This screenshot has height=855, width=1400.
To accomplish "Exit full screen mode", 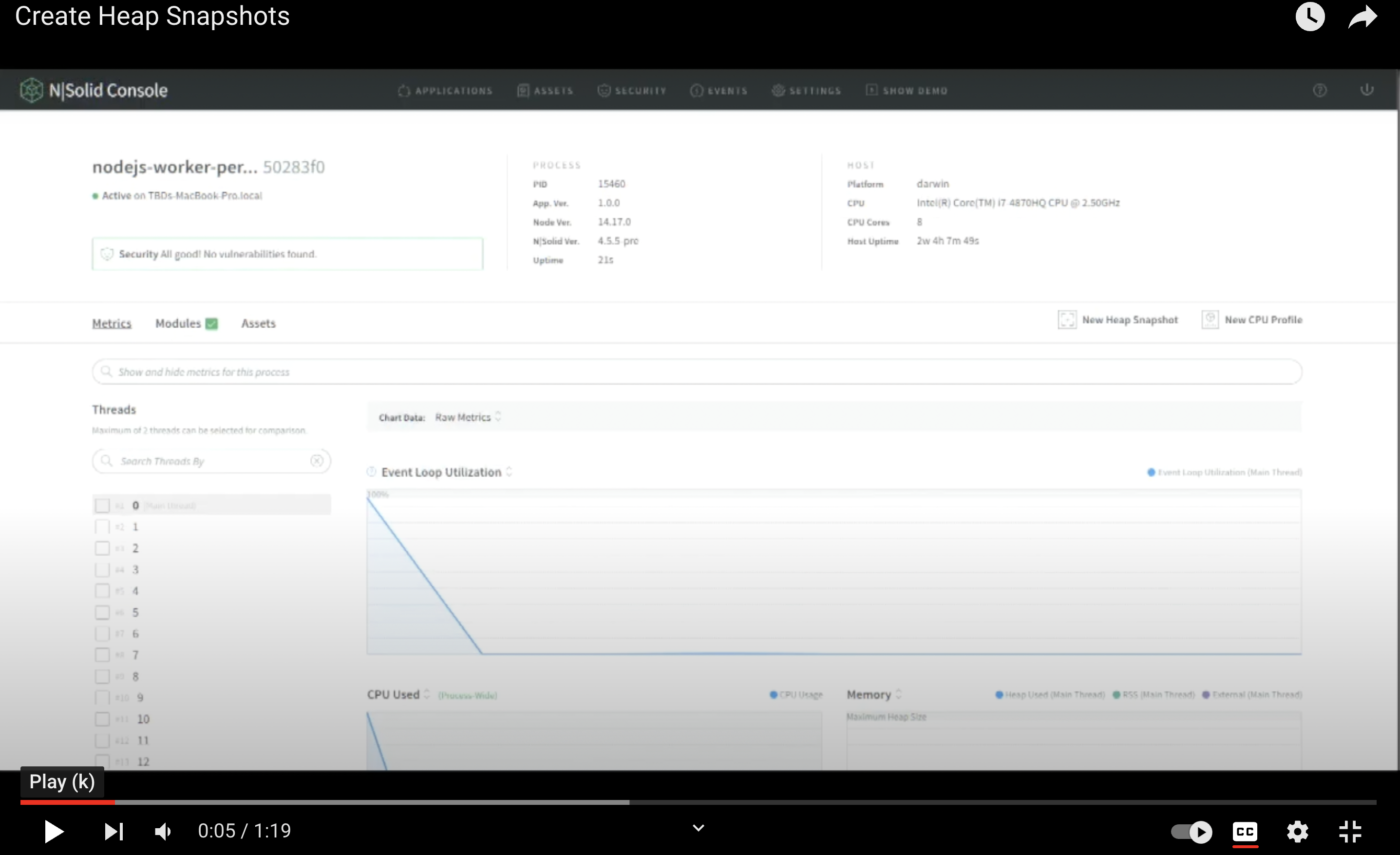I will point(1350,832).
